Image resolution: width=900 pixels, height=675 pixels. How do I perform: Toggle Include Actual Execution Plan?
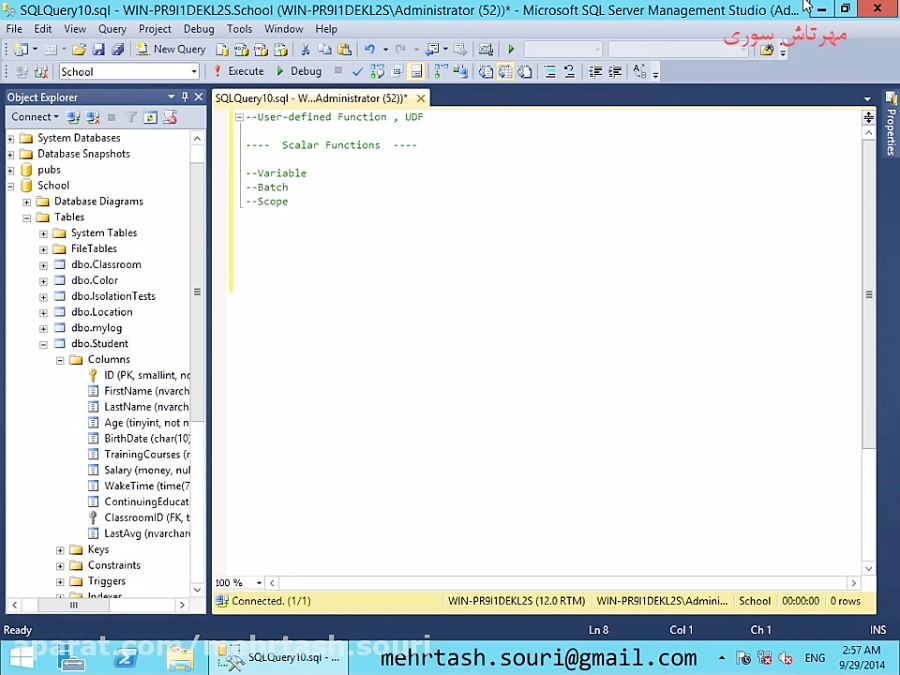[x=441, y=72]
